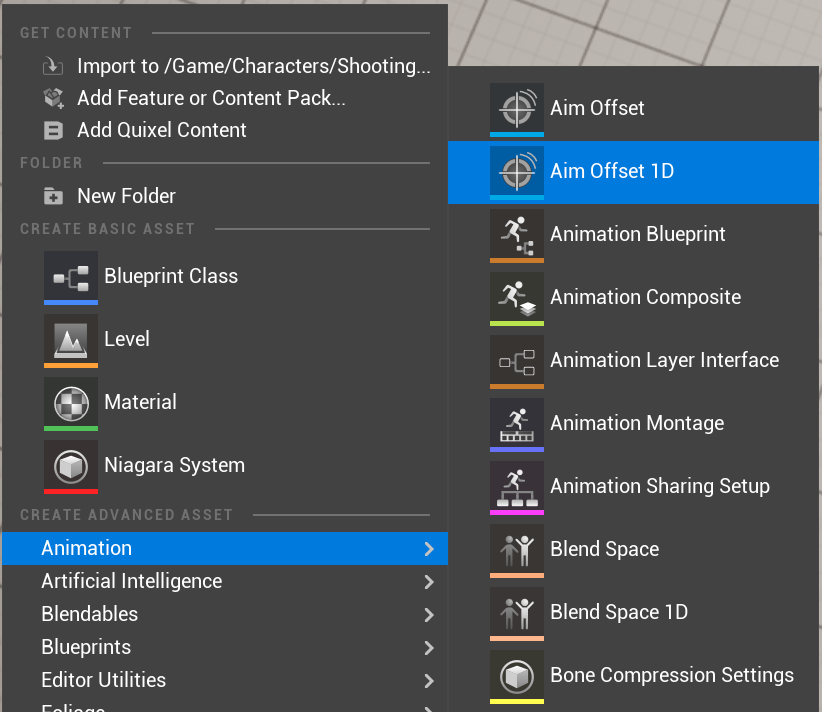Create a New Folder
This screenshot has height=712, width=822.
click(126, 196)
